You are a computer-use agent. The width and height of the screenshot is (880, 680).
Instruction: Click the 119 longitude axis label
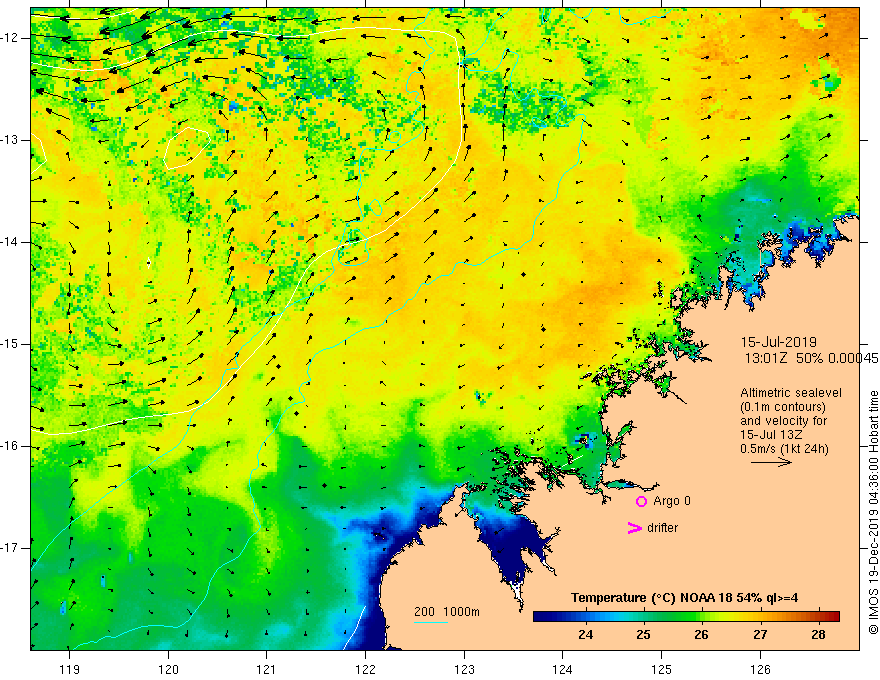[x=69, y=669]
